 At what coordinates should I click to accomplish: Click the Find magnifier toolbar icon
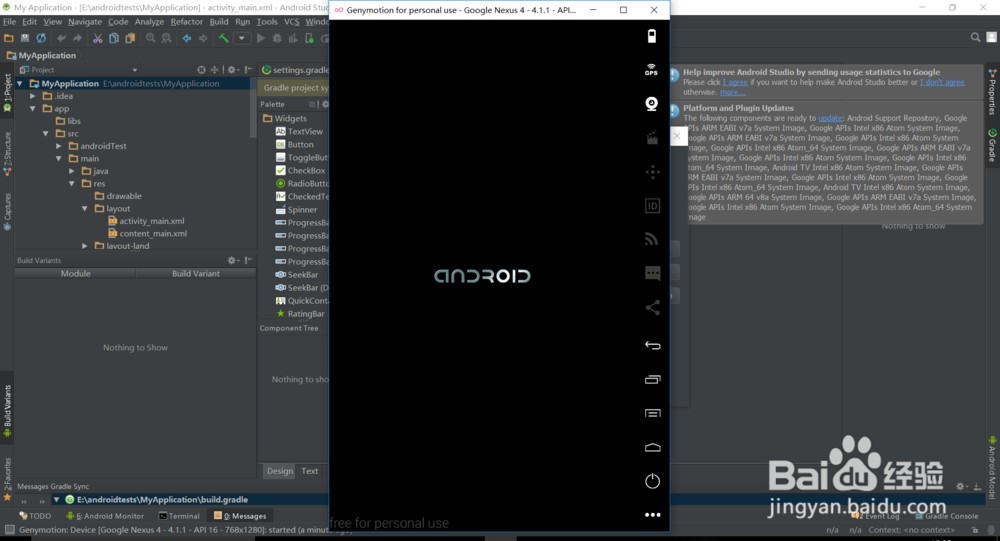pos(151,38)
